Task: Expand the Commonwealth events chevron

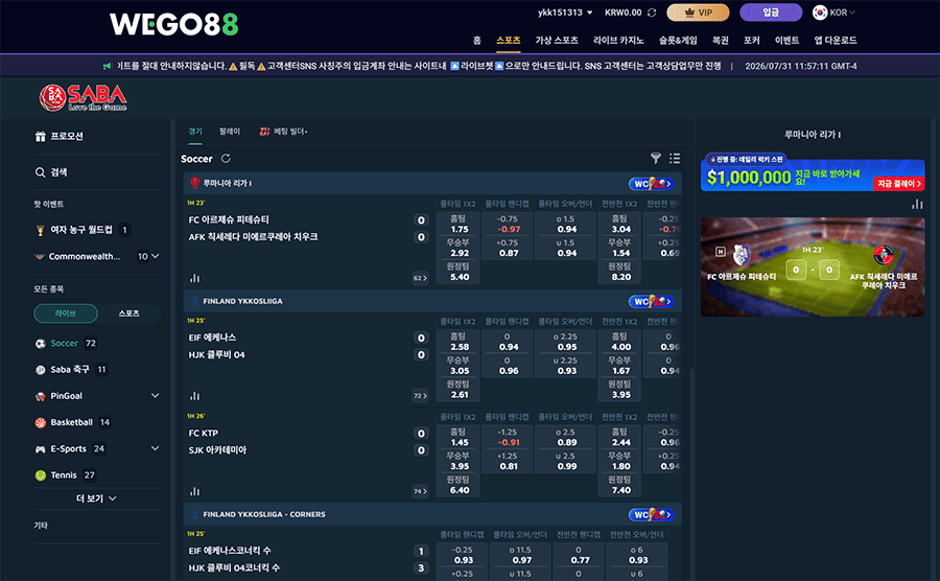Action: click(155, 256)
